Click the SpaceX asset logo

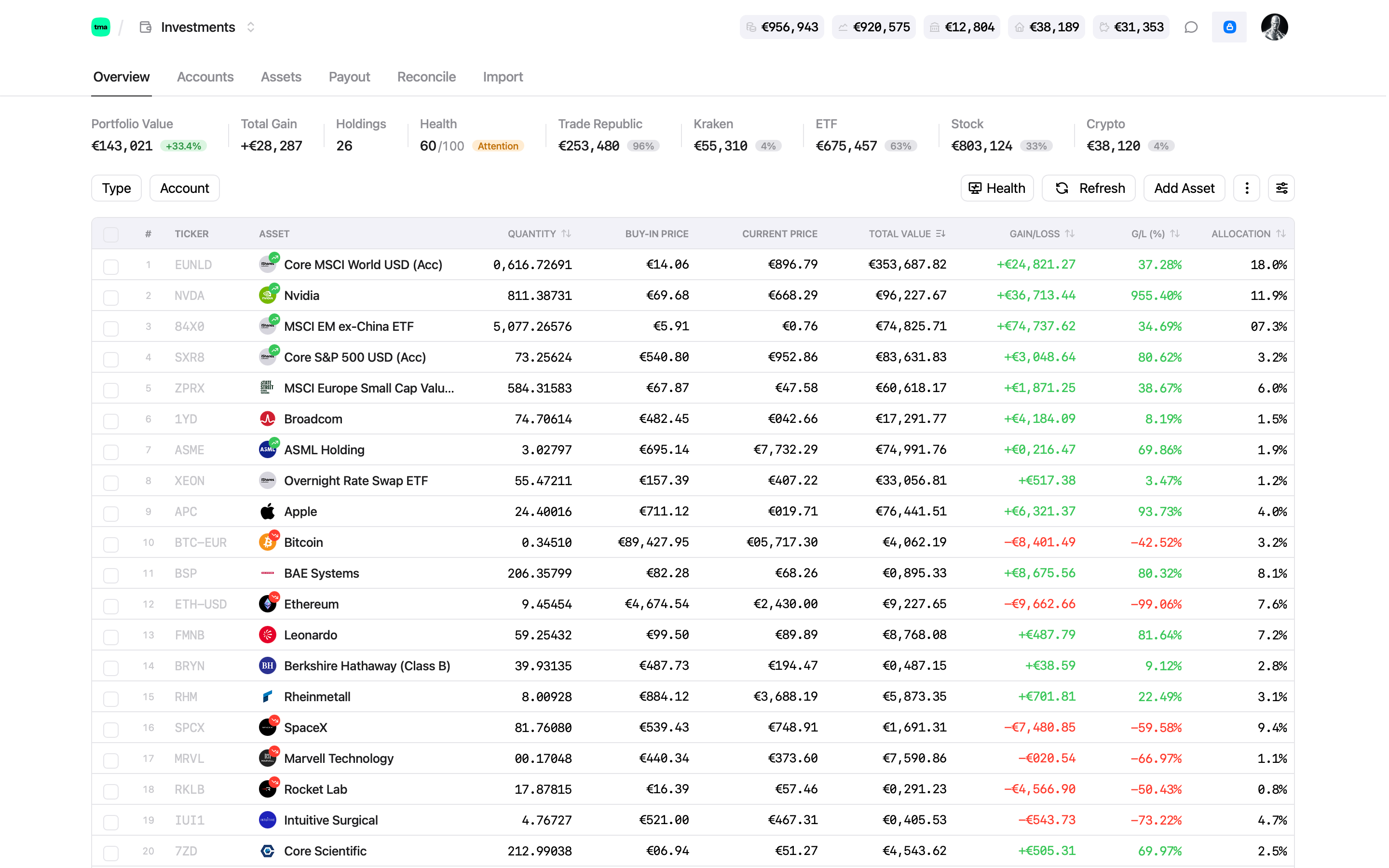click(x=268, y=727)
